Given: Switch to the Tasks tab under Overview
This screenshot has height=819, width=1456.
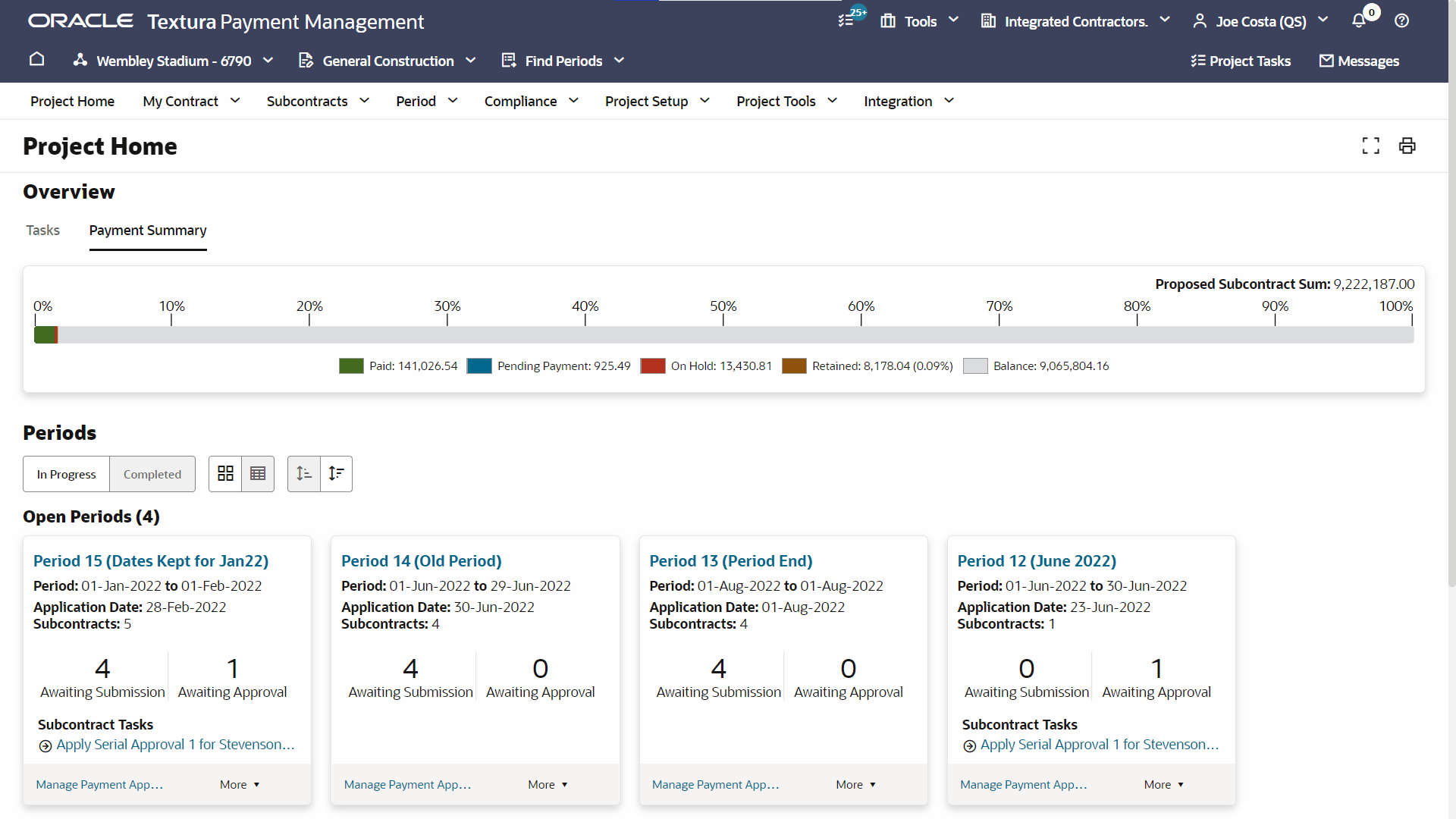Looking at the screenshot, I should point(42,230).
